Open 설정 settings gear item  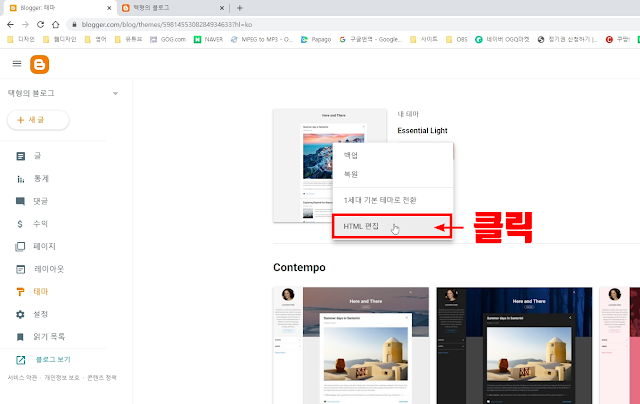click(33, 314)
